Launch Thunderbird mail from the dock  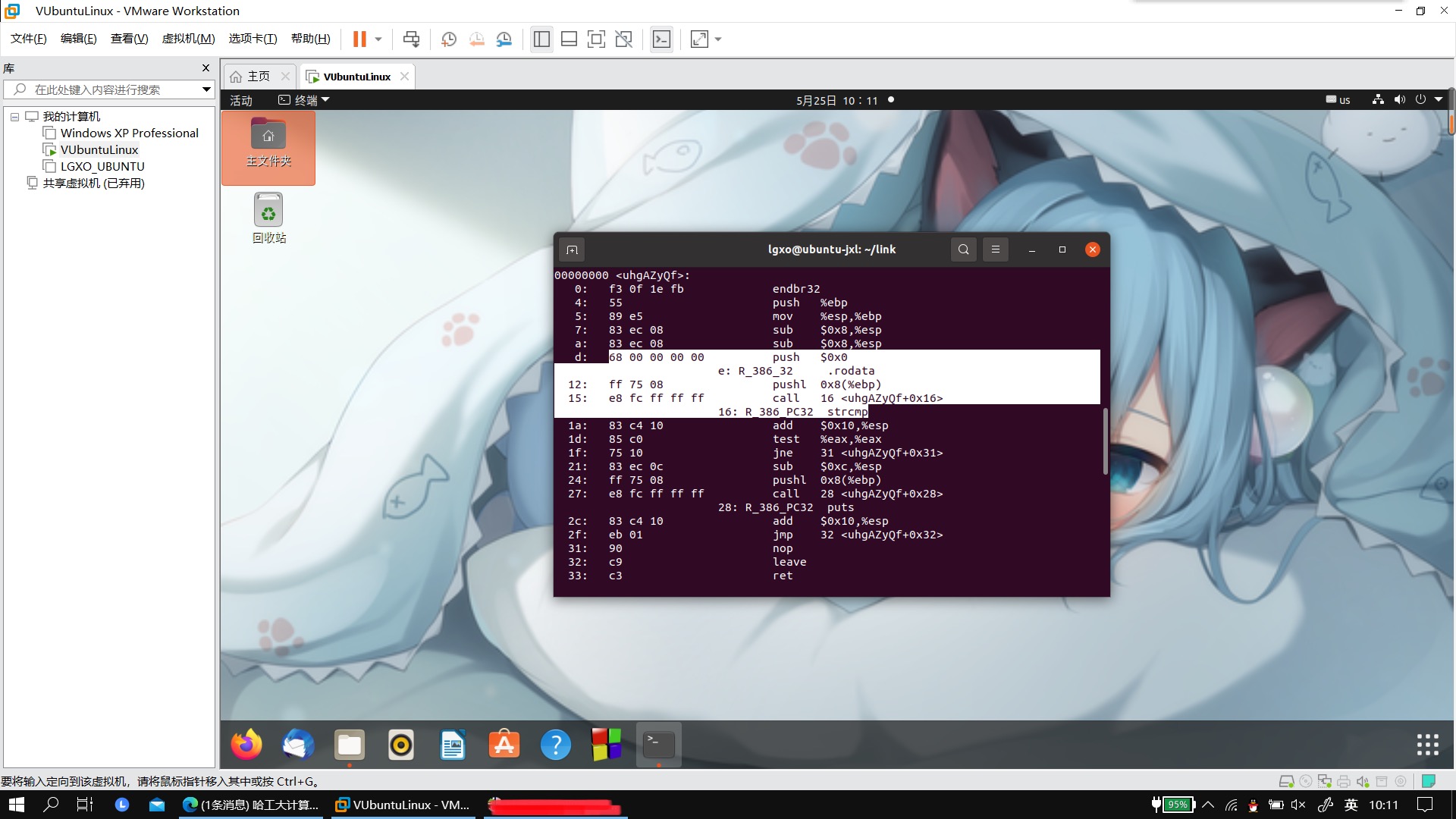[x=298, y=745]
